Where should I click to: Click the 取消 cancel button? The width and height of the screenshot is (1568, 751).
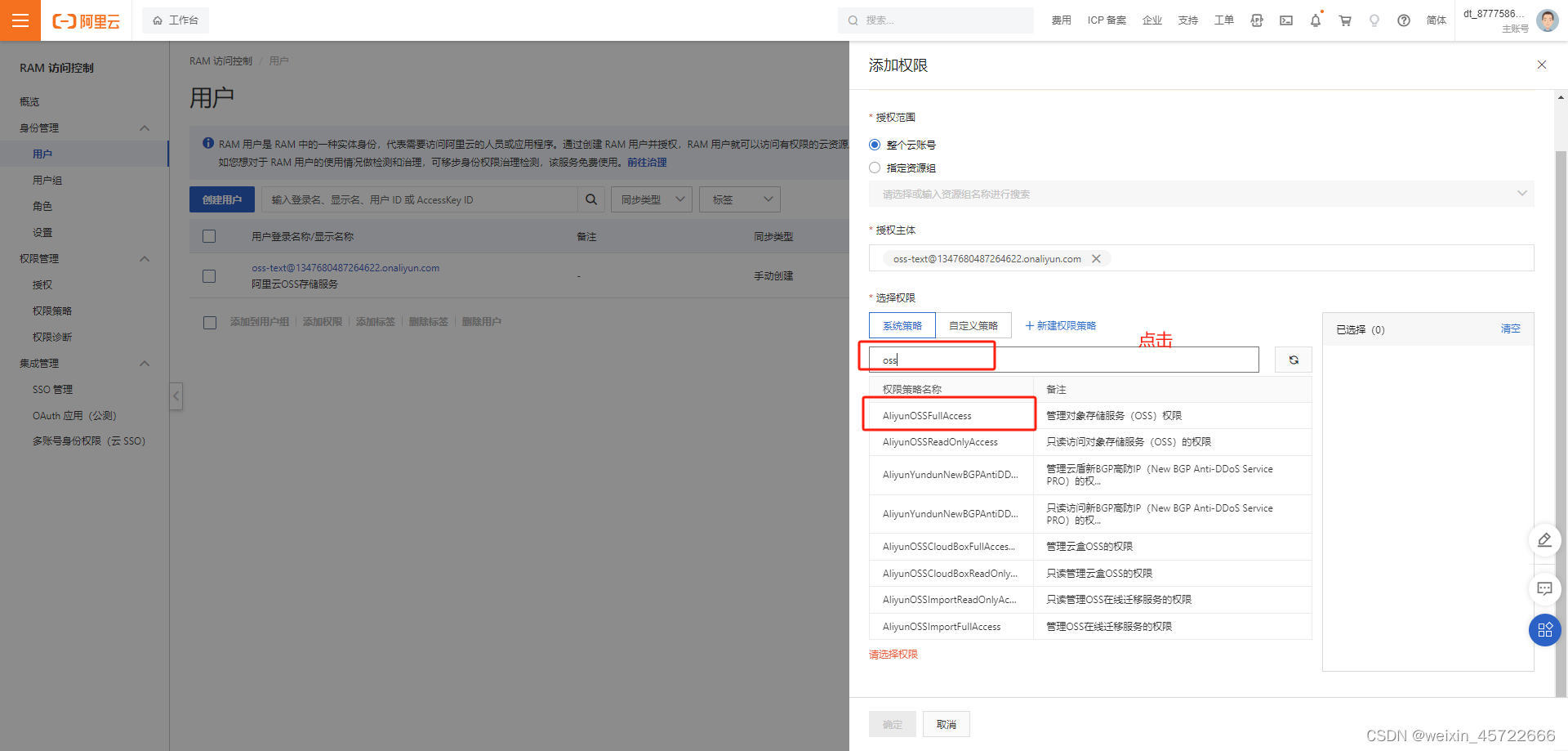(947, 724)
